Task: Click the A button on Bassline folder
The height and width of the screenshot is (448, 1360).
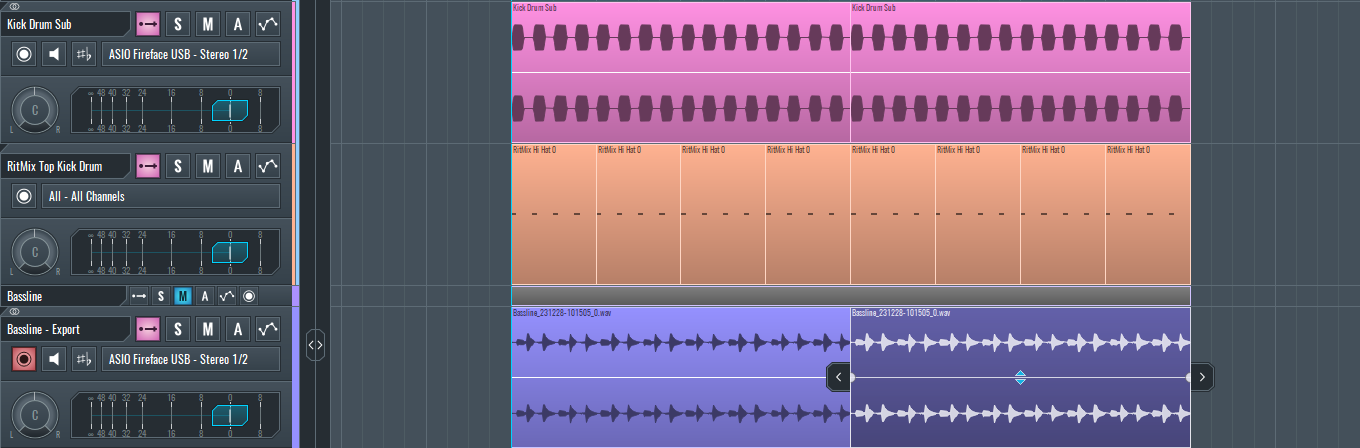Action: pyautogui.click(x=205, y=296)
